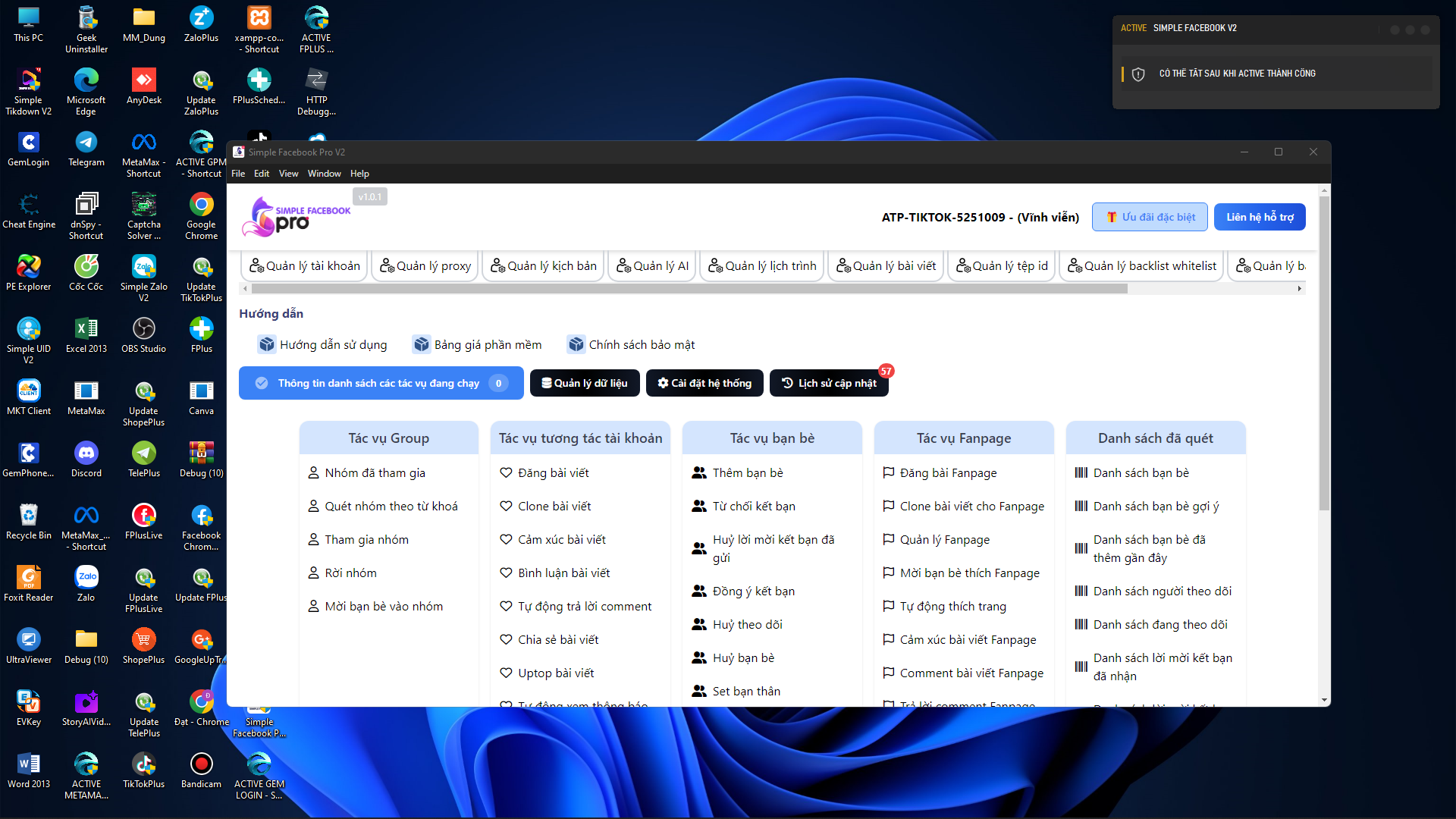Open Danh sách người theo dõi list
The width and height of the screenshot is (1456, 819).
[1153, 591]
